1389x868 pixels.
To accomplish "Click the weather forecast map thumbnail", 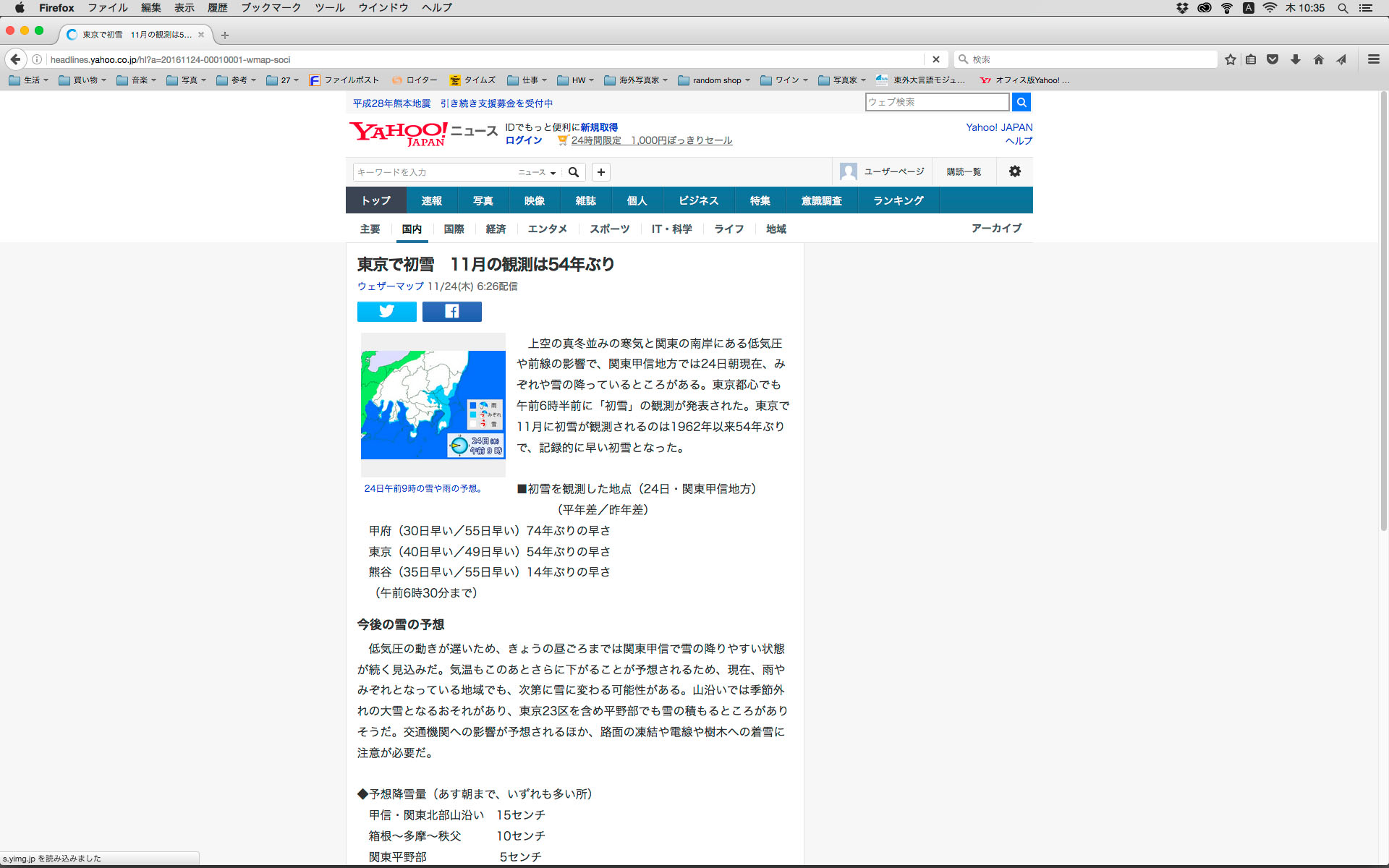I will [433, 405].
